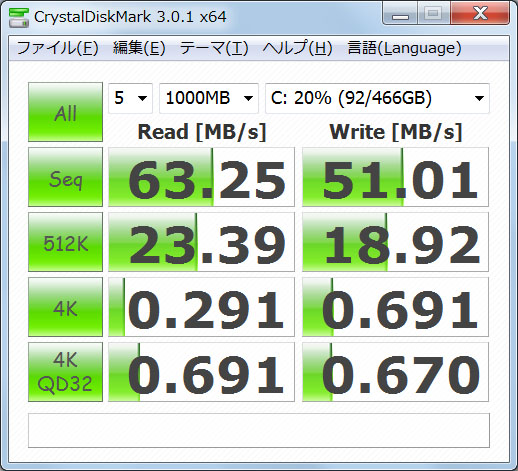The height and width of the screenshot is (471, 518).
Task: Open the ファイル(F) menu
Action: [x=57, y=48]
